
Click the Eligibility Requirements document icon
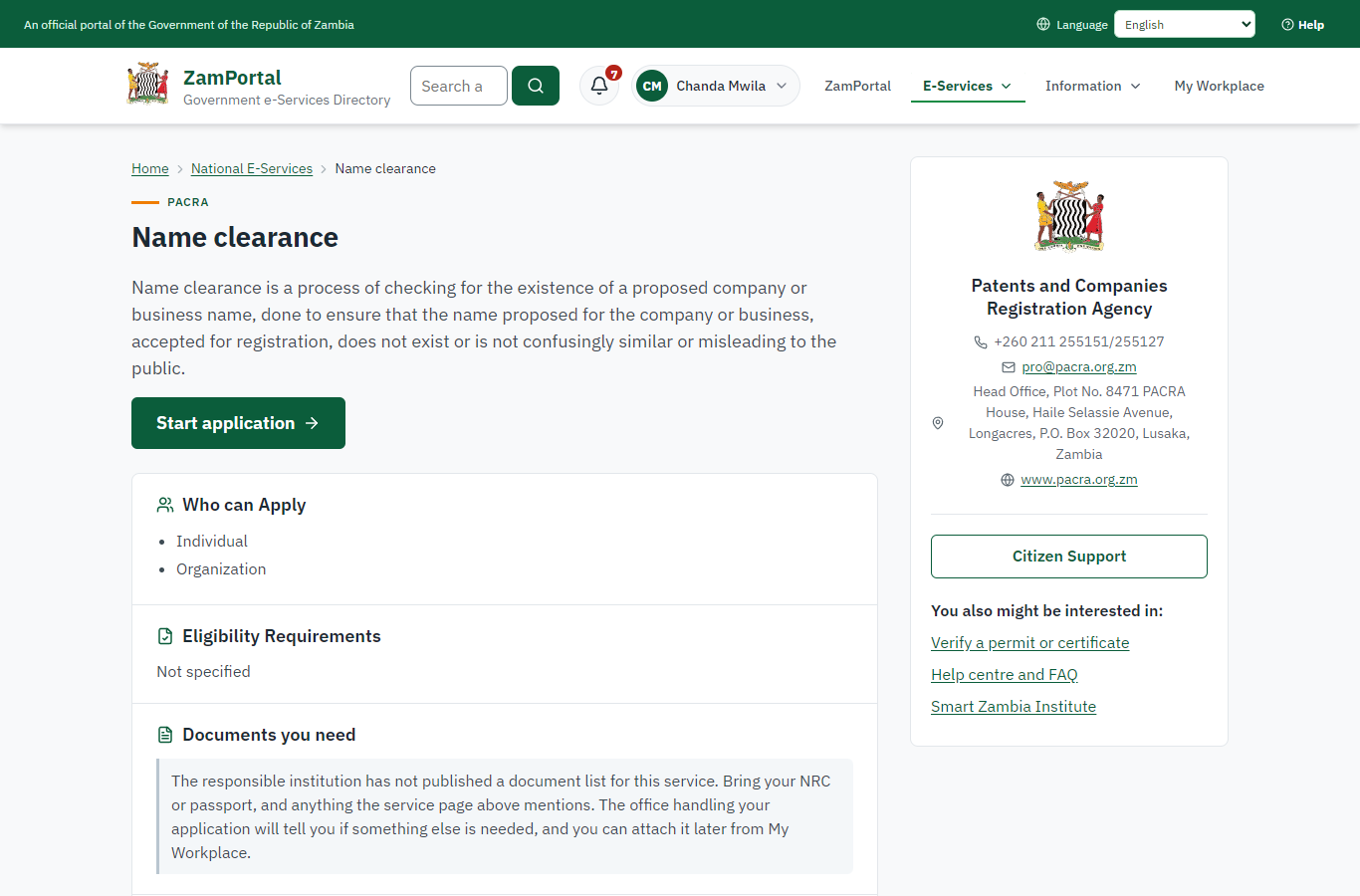[x=165, y=636]
